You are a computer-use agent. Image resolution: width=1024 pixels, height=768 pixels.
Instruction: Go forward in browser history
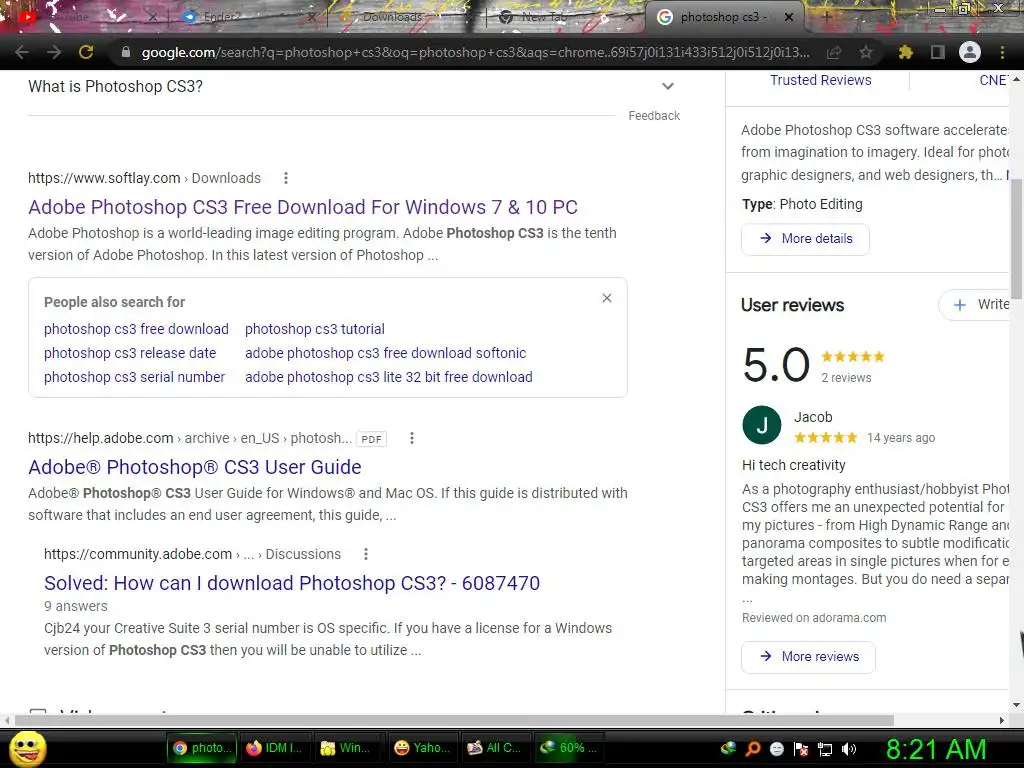coord(54,52)
